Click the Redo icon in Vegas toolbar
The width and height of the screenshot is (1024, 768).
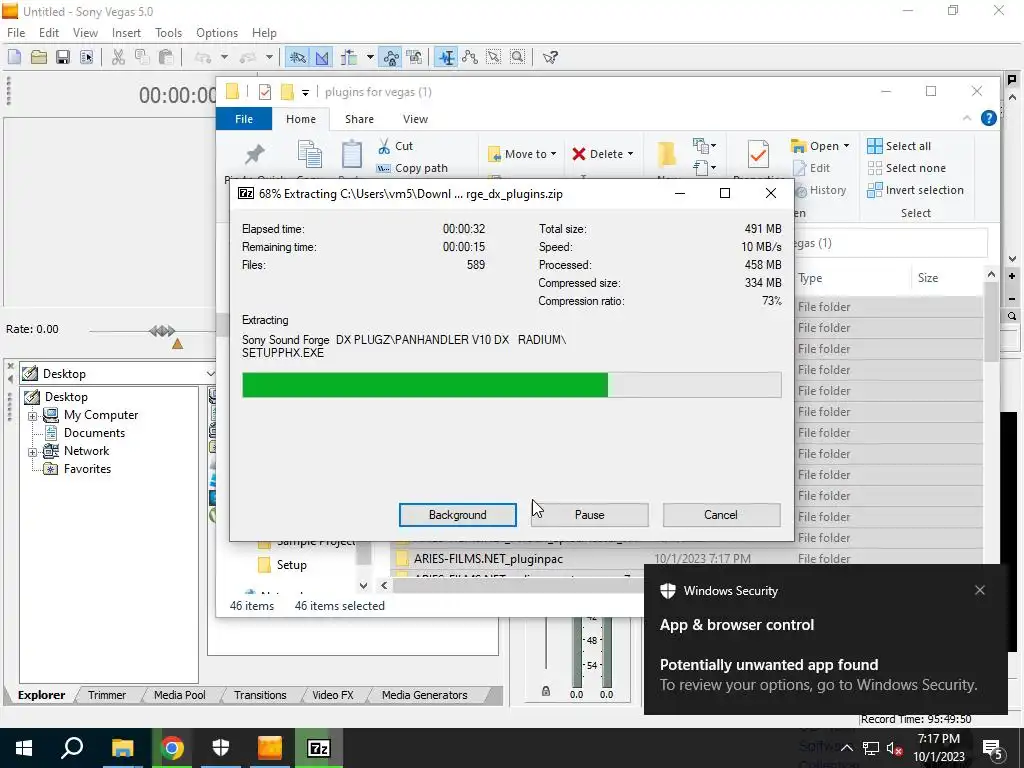pos(248,57)
